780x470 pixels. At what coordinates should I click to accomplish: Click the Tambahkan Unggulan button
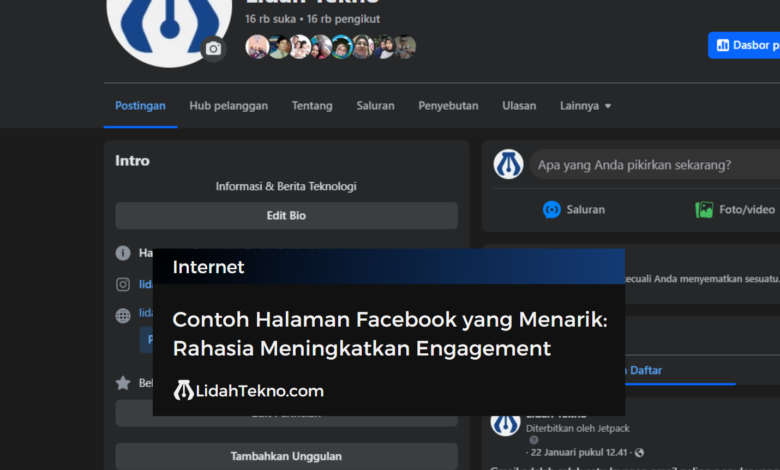point(287,456)
